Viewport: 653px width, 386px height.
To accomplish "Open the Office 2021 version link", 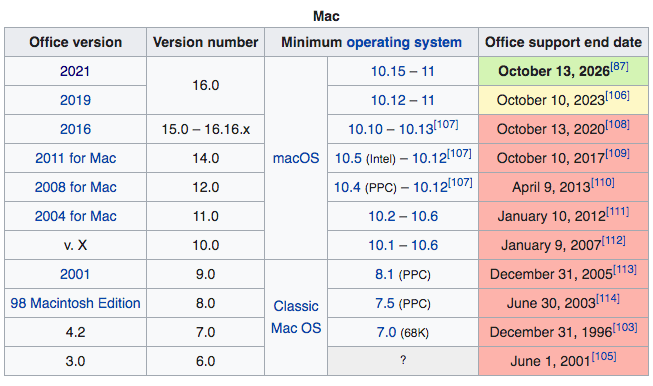I will (75, 71).
